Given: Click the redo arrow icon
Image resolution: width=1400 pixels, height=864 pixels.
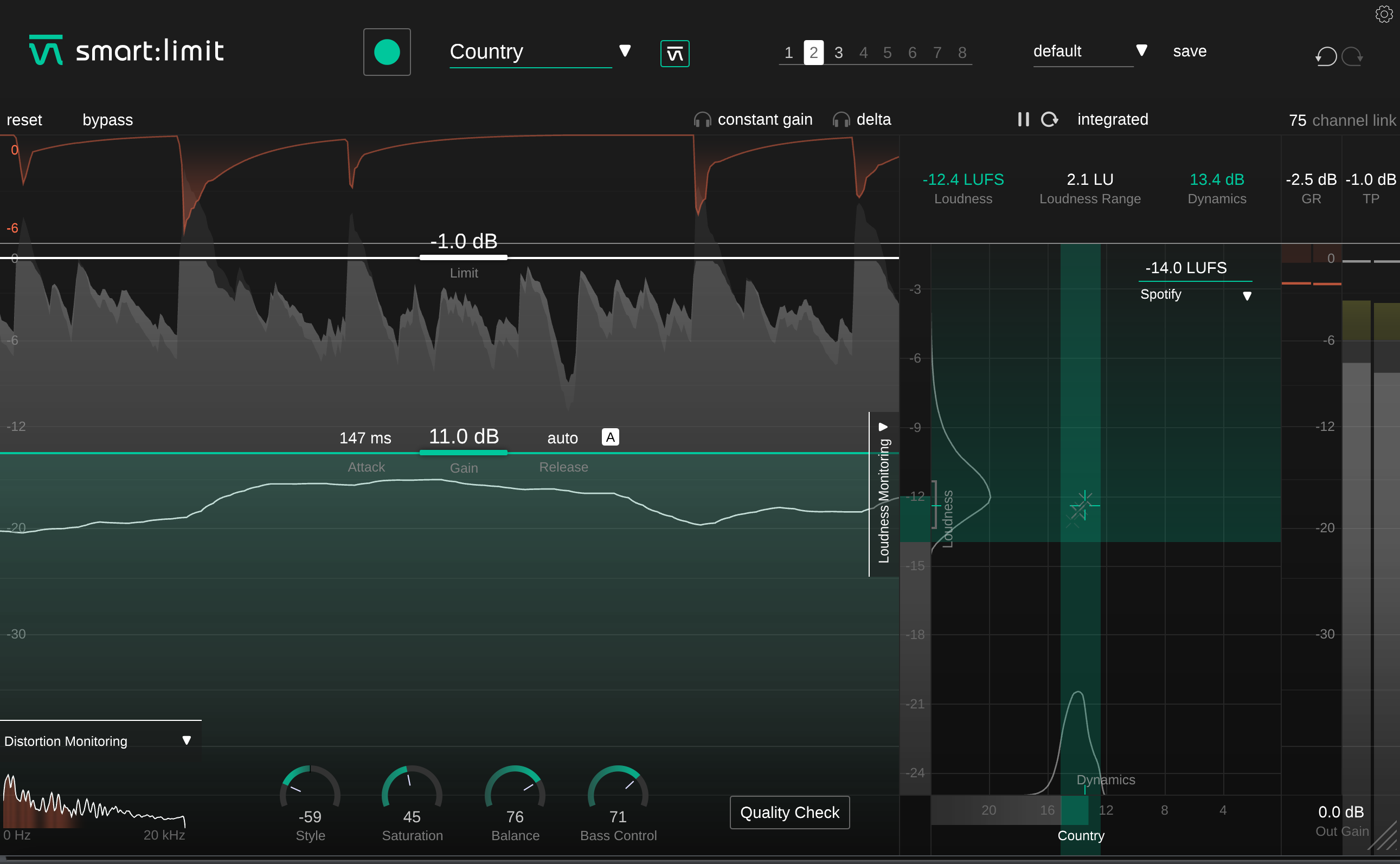Looking at the screenshot, I should (x=1352, y=56).
